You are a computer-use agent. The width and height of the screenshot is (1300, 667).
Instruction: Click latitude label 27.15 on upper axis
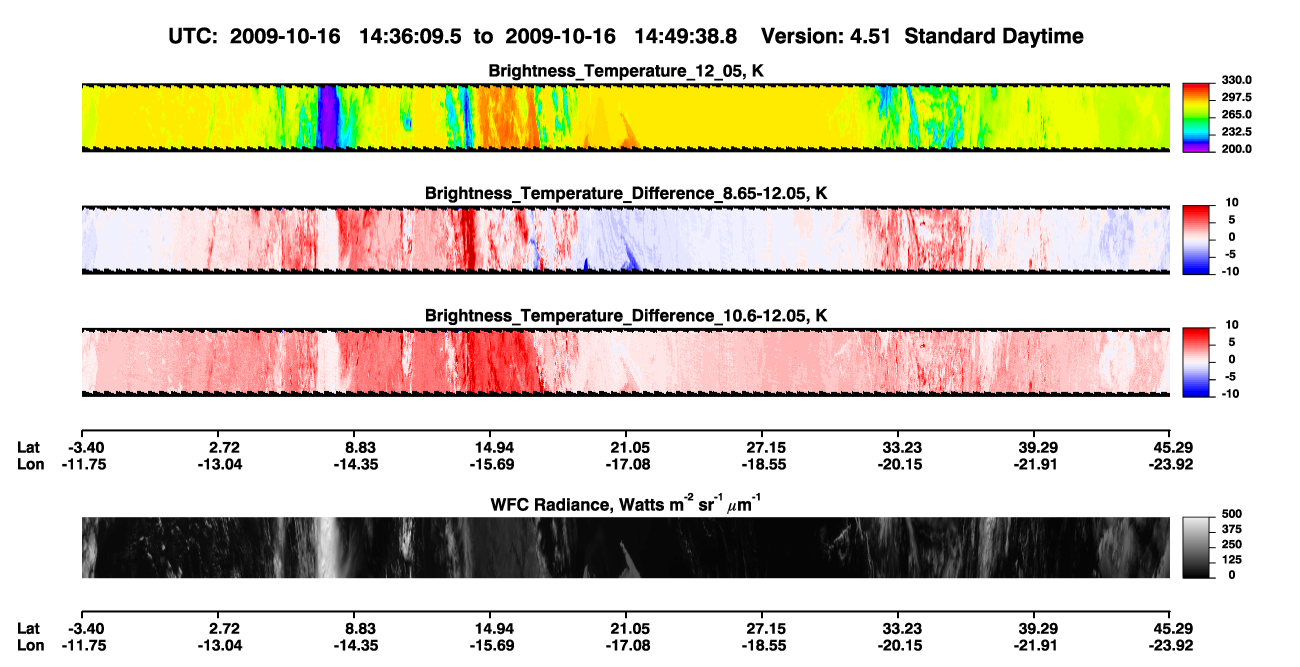tap(762, 447)
